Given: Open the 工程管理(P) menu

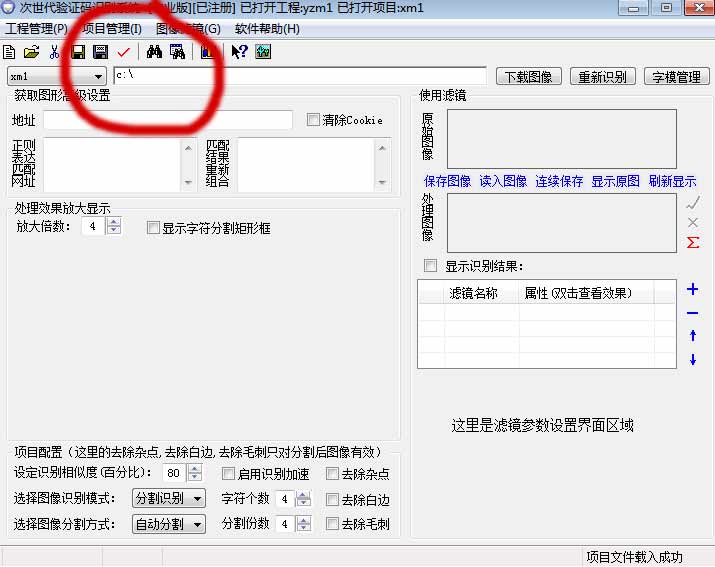Looking at the screenshot, I should pos(36,29).
